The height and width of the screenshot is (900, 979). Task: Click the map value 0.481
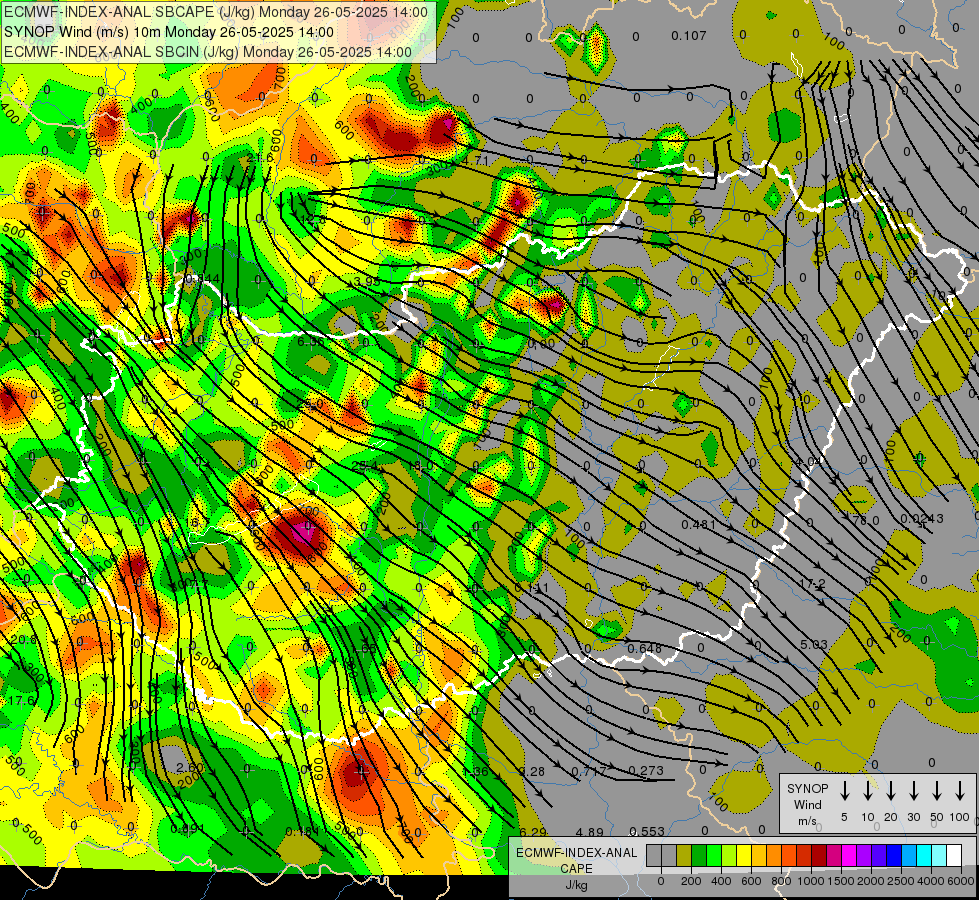(x=699, y=524)
